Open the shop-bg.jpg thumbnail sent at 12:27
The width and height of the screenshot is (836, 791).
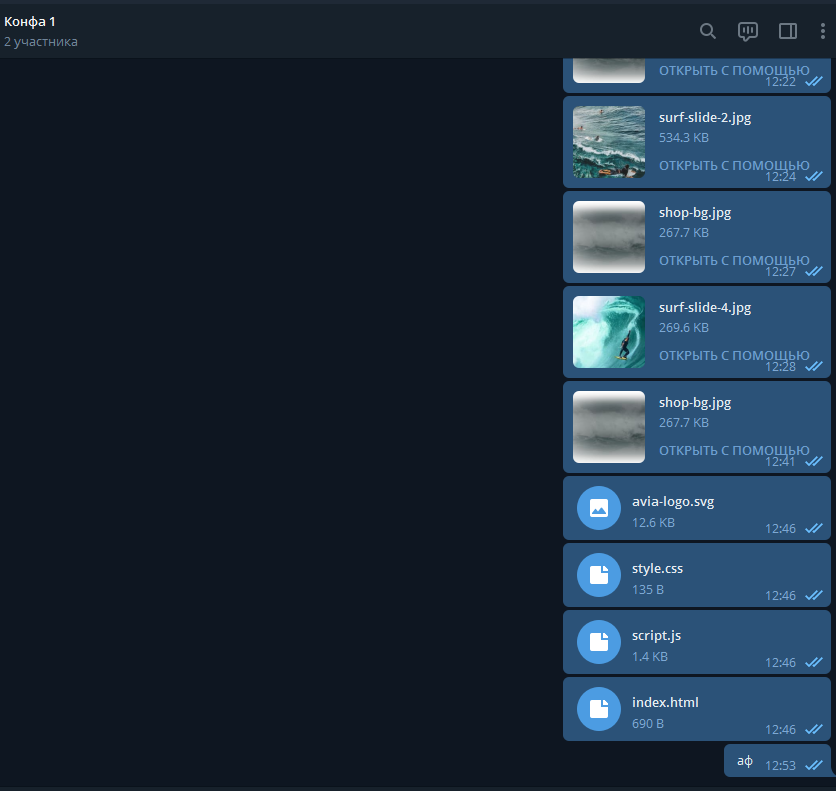(609, 237)
